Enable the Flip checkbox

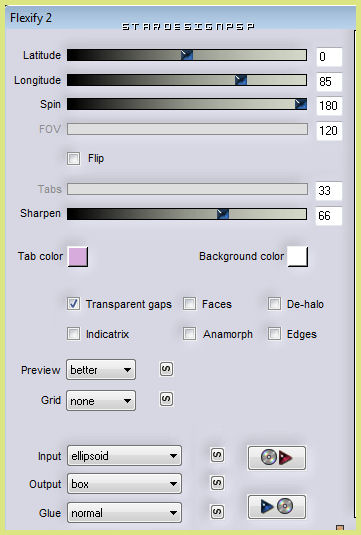point(73,159)
